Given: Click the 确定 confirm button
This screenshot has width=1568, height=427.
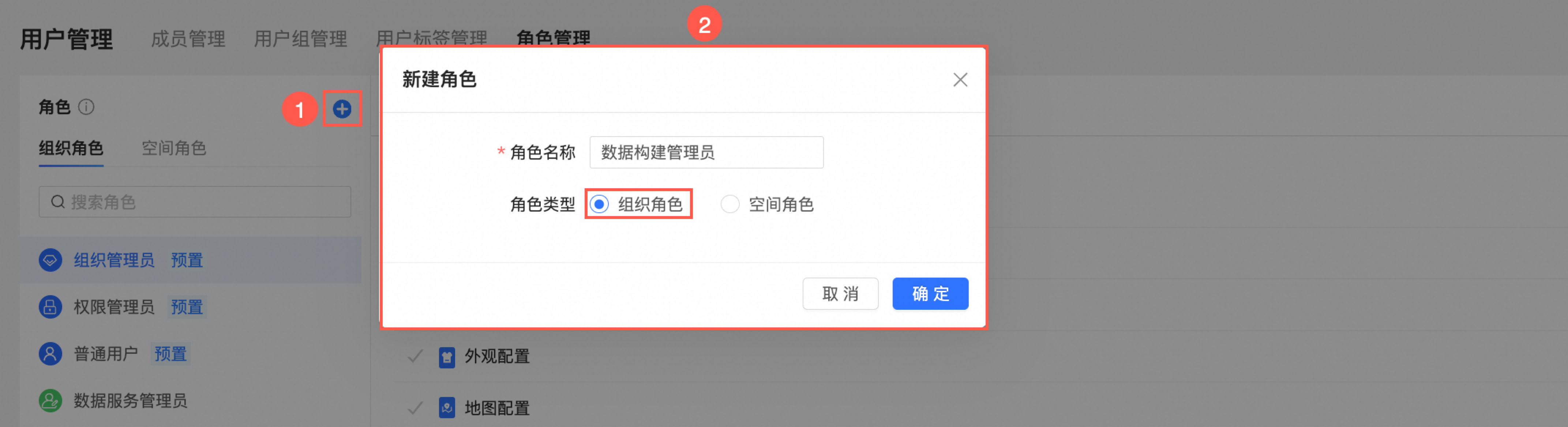Looking at the screenshot, I should (x=930, y=294).
